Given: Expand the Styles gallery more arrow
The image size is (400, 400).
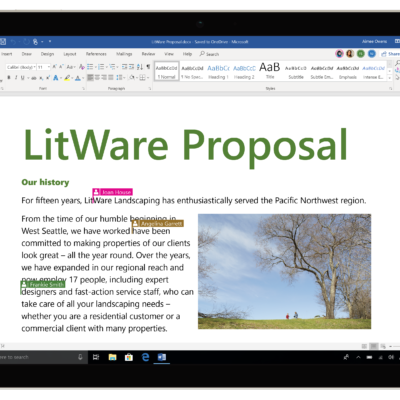Looking at the screenshot, I should 389,78.
